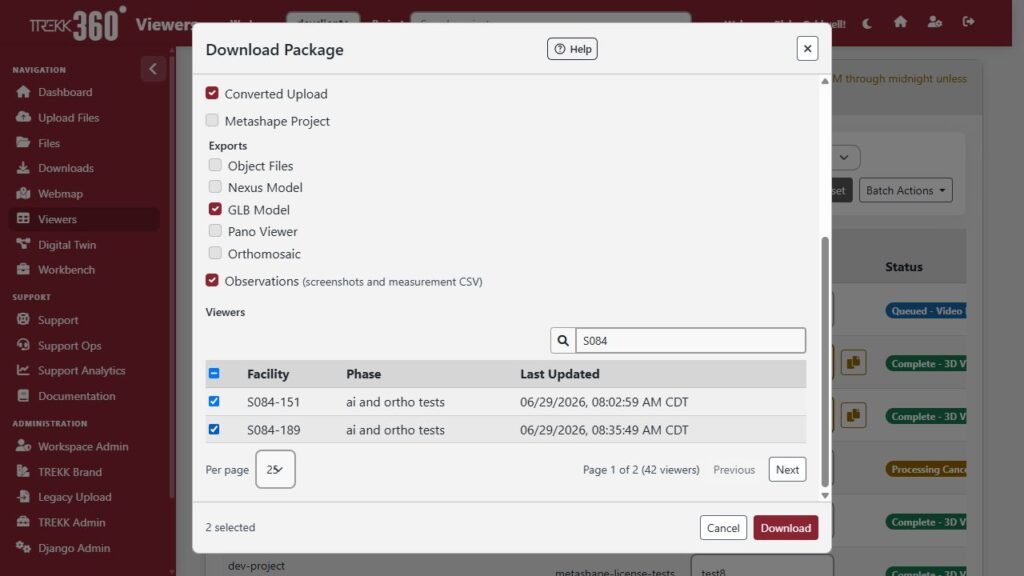The image size is (1024, 576).
Task: Open TREKK Brand settings
Action: tap(69, 472)
